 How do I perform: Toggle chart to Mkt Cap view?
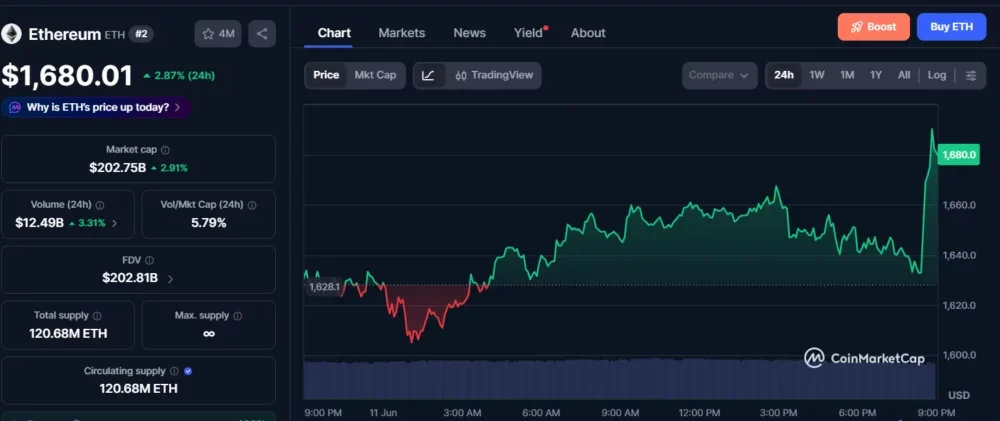375,75
